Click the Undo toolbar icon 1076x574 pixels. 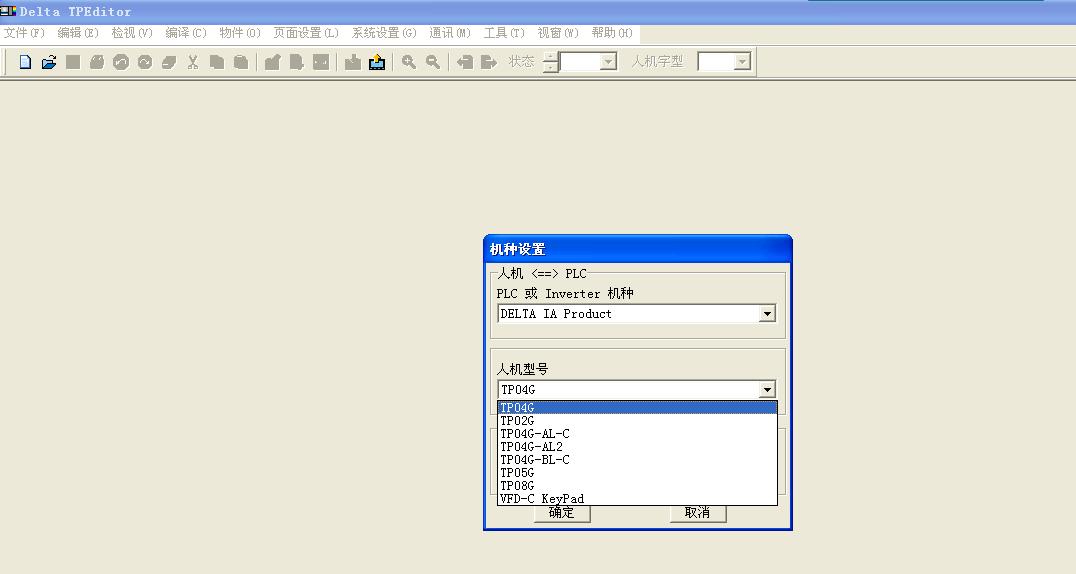click(121, 62)
